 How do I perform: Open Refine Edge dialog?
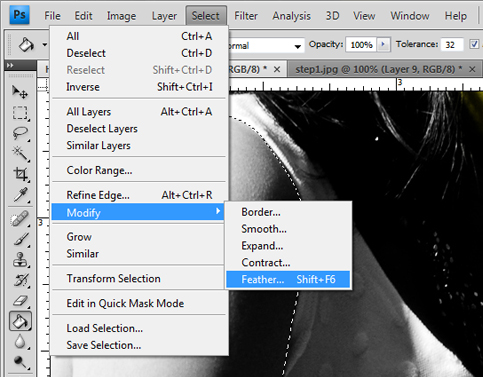(139, 195)
